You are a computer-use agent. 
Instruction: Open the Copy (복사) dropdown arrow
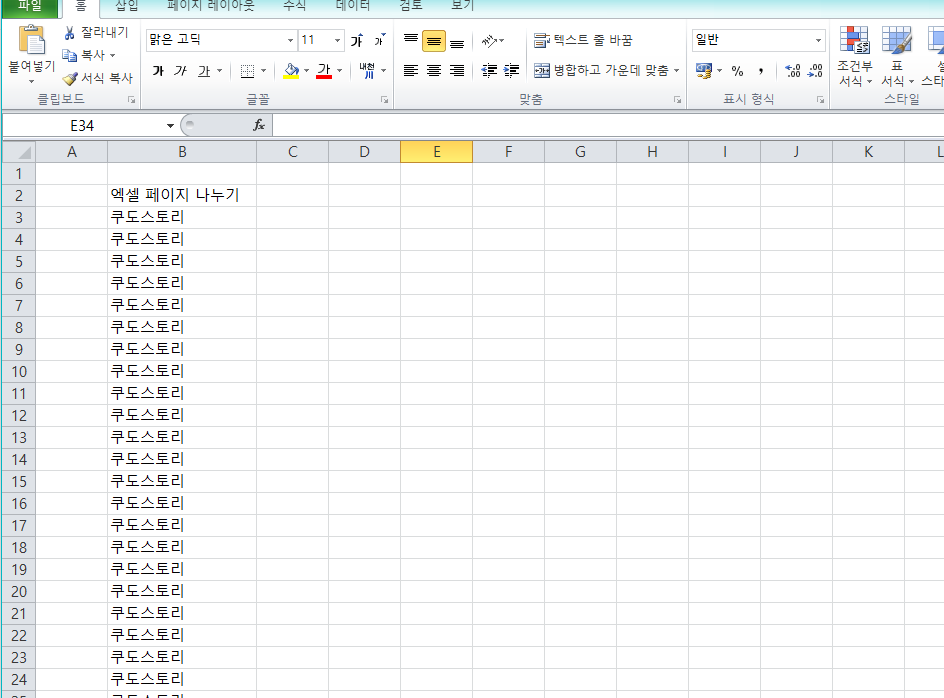tap(113, 55)
